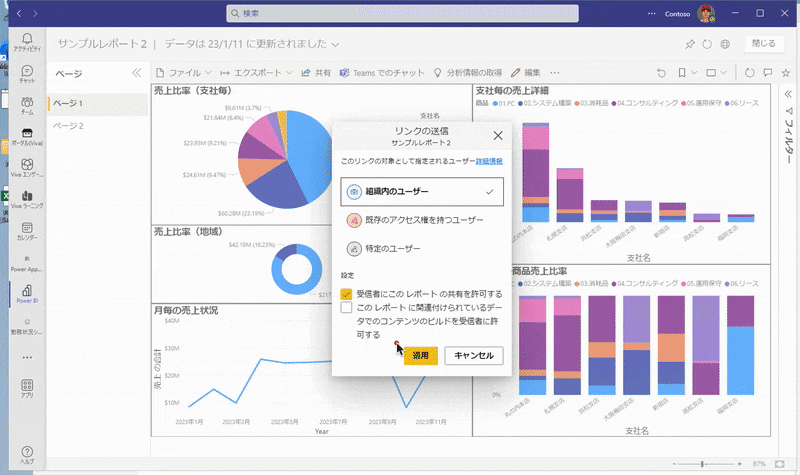Switch to ページ 1
This screenshot has width=800, height=475.
pos(97,104)
